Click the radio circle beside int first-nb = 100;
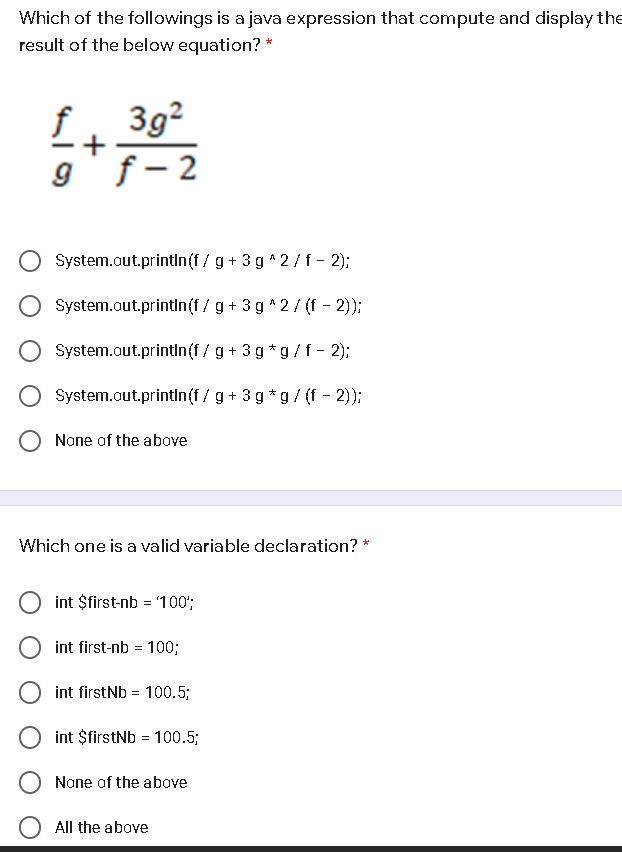Image resolution: width=622 pixels, height=852 pixels. [x=30, y=647]
